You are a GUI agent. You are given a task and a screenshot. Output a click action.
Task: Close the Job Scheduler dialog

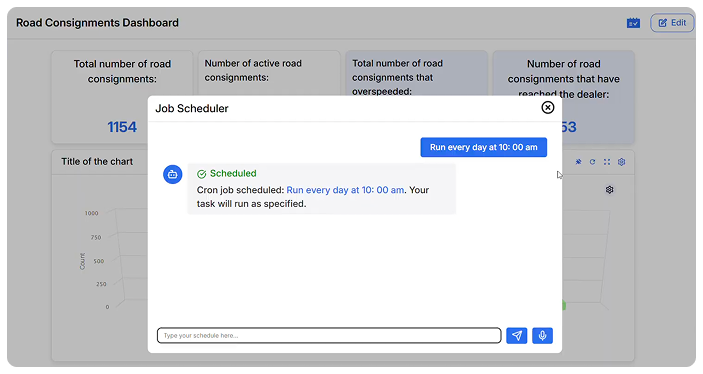[547, 108]
